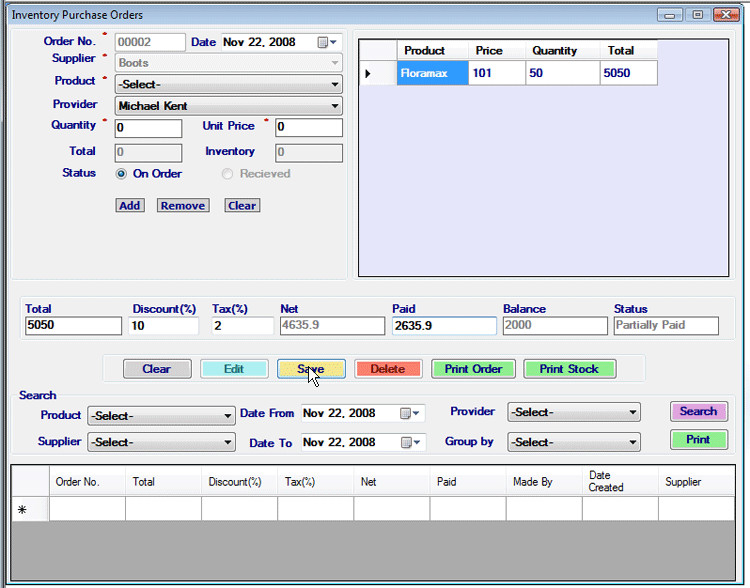Click the Supplier column header in results grid
The height and width of the screenshot is (588, 750).
[696, 481]
